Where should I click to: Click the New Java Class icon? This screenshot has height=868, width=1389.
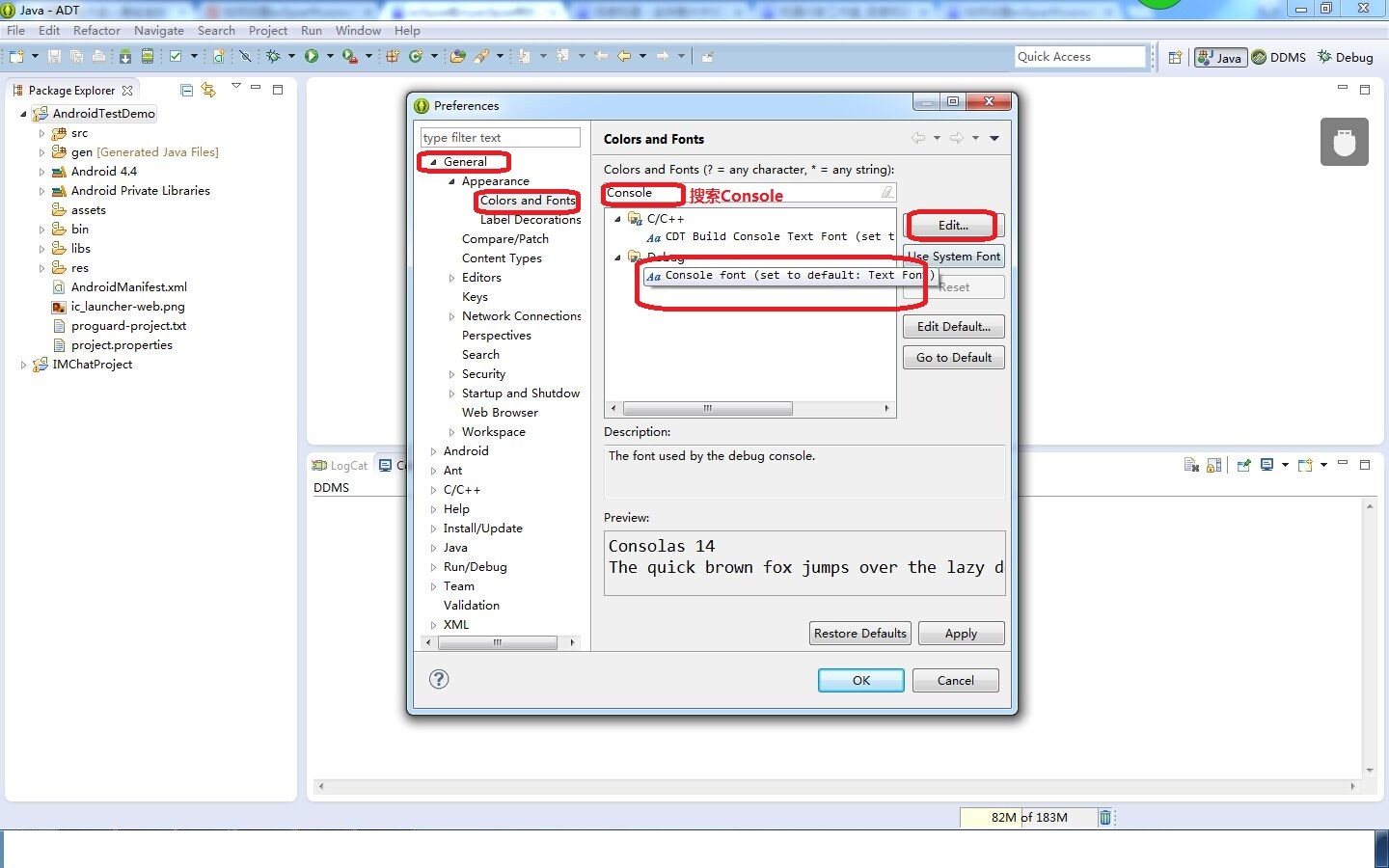pyautogui.click(x=416, y=57)
